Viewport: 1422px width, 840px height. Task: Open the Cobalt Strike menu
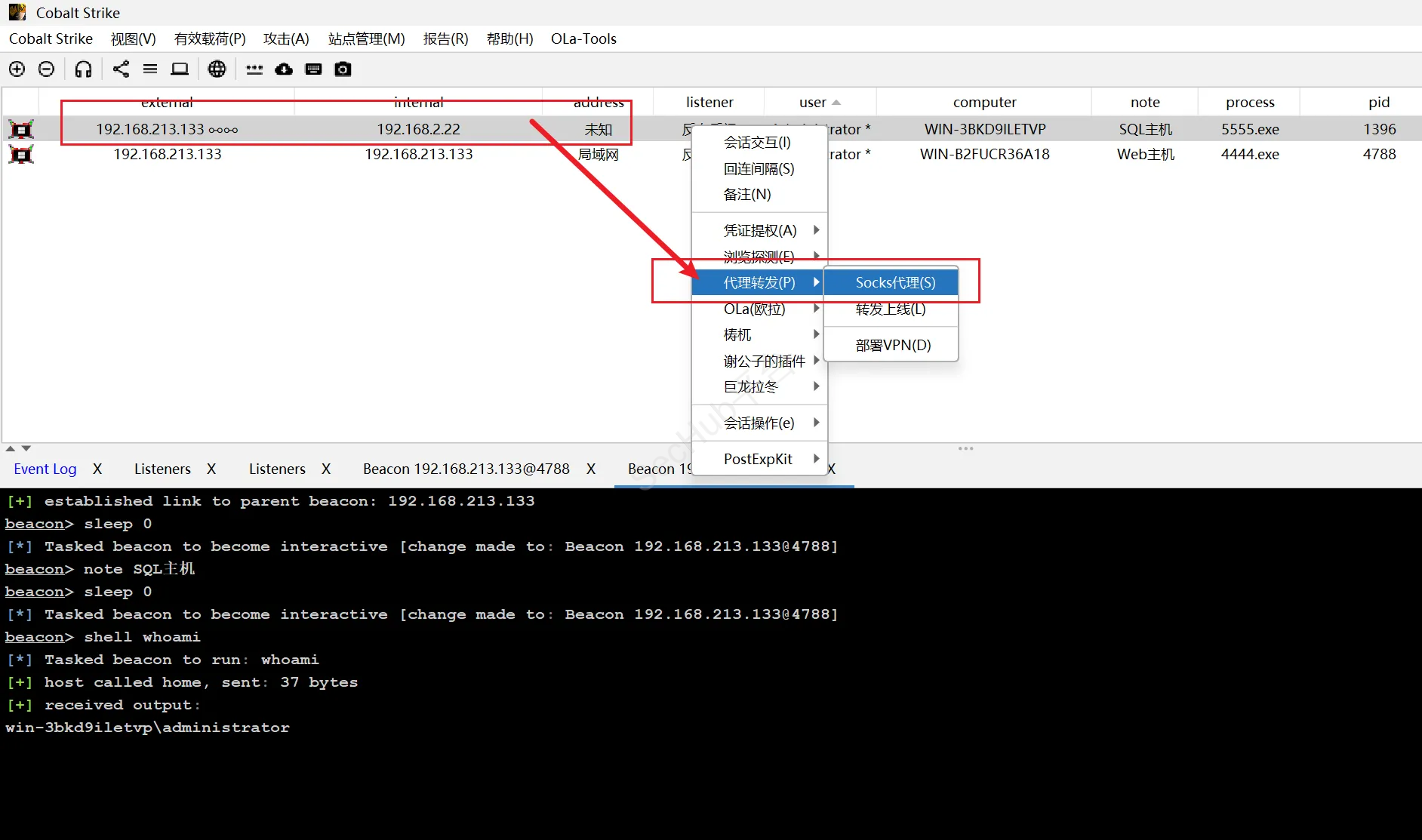point(51,38)
